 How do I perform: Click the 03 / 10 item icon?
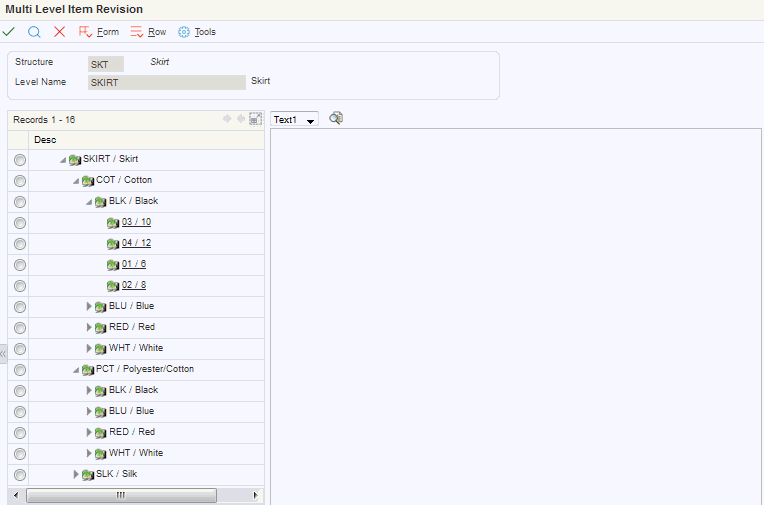[x=113, y=223]
